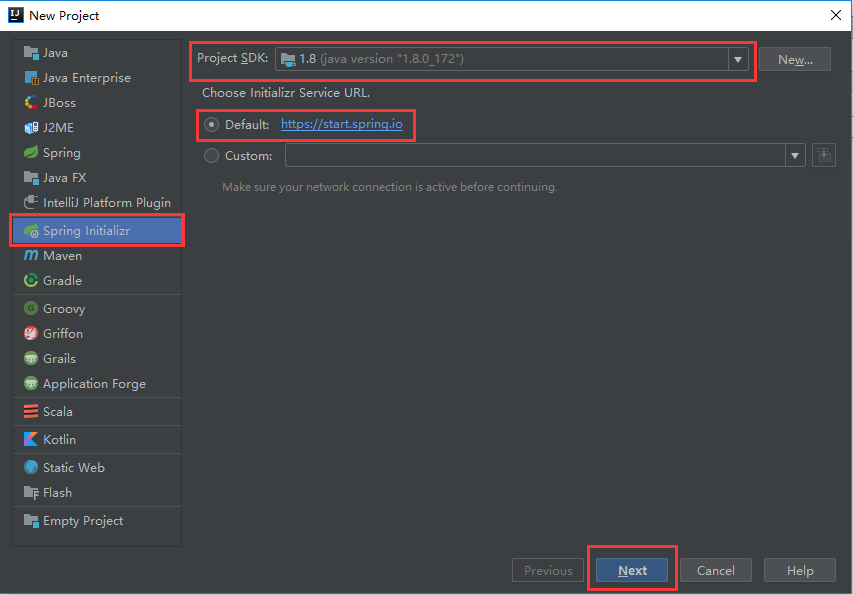
Task: Select Java Enterprise icon in list
Action: pyautogui.click(x=31, y=78)
